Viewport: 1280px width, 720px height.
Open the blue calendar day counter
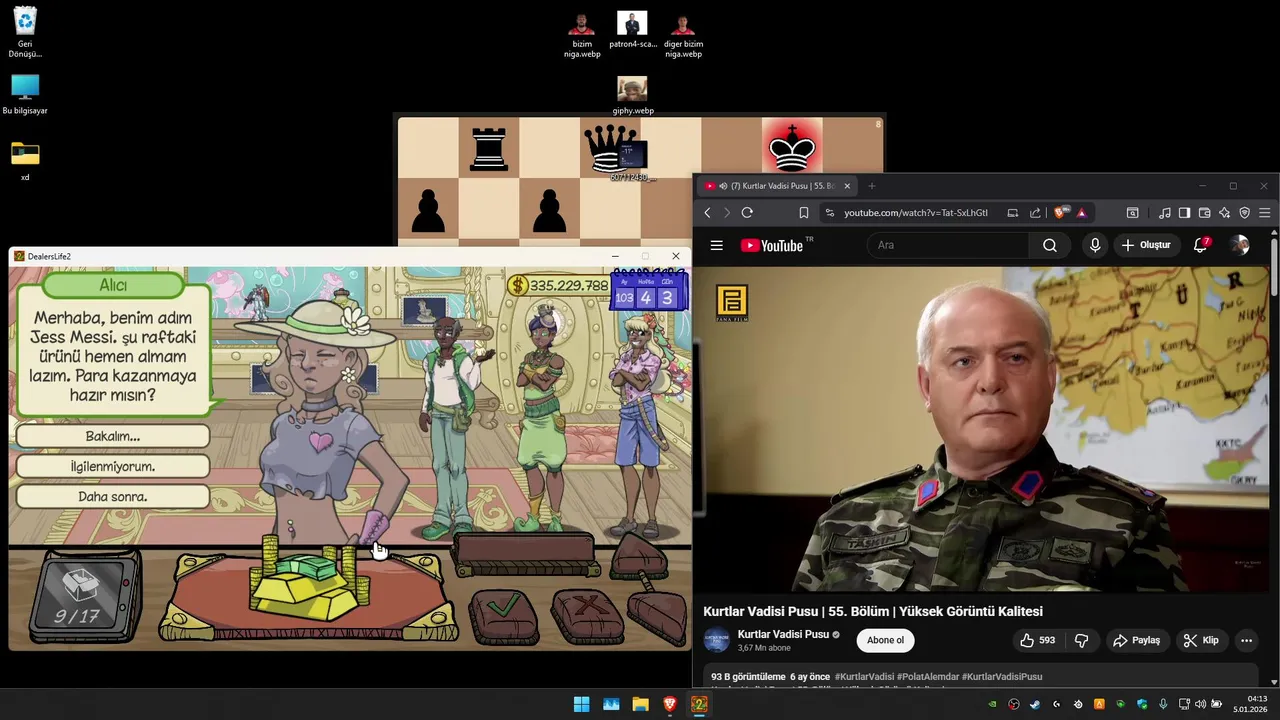(647, 291)
